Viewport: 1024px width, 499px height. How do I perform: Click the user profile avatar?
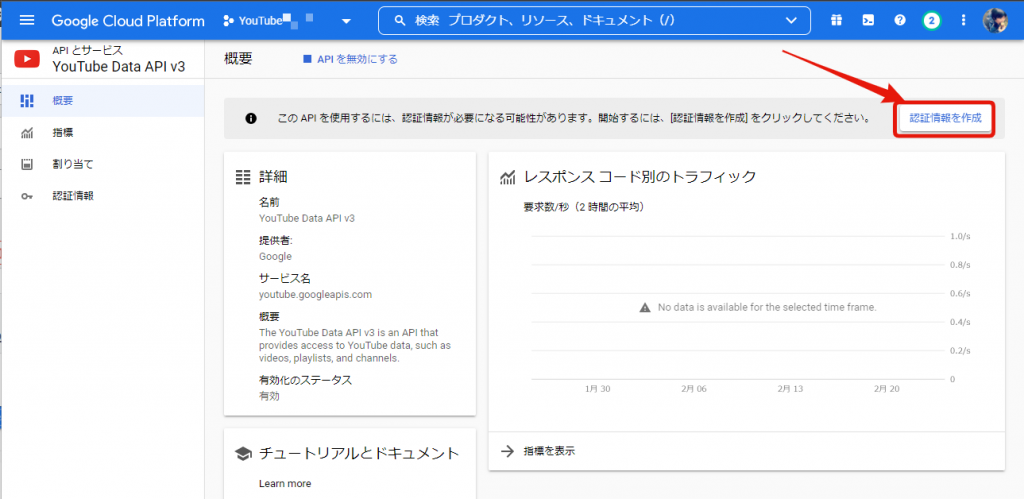[x=996, y=20]
